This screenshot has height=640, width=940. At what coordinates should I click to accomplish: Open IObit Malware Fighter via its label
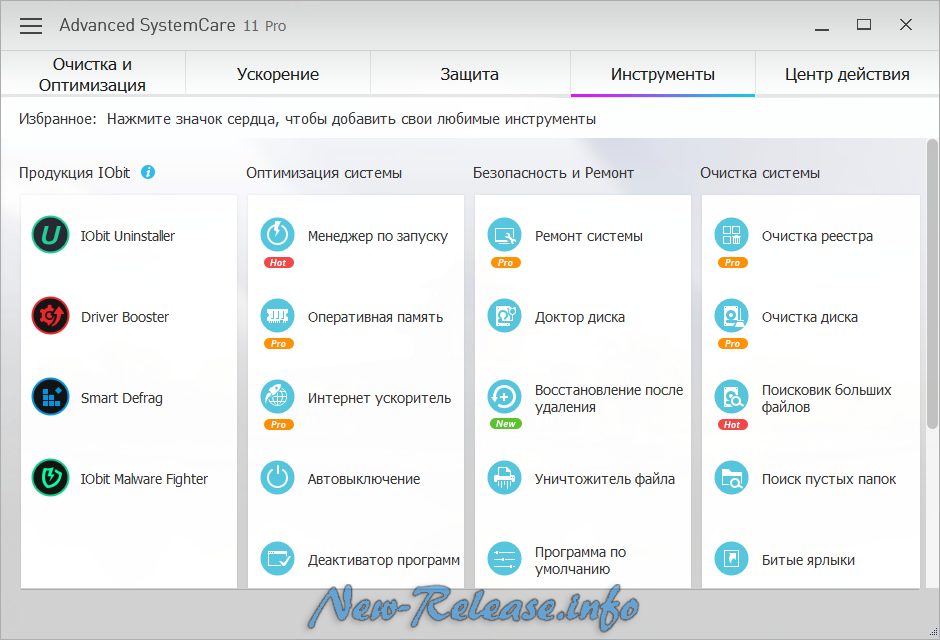tap(144, 479)
